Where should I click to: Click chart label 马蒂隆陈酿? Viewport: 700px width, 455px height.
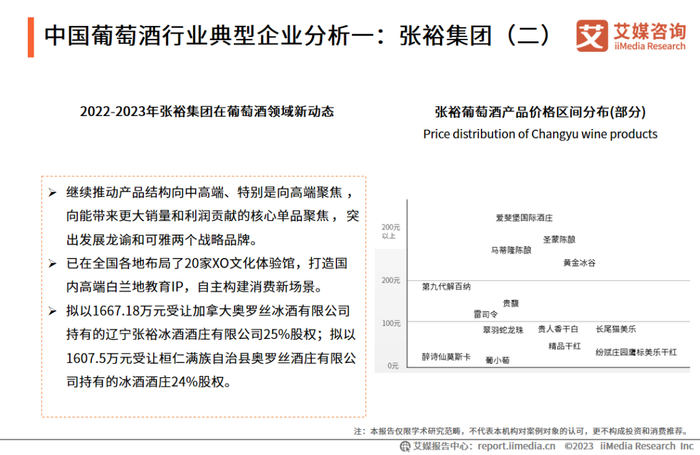tap(511, 250)
